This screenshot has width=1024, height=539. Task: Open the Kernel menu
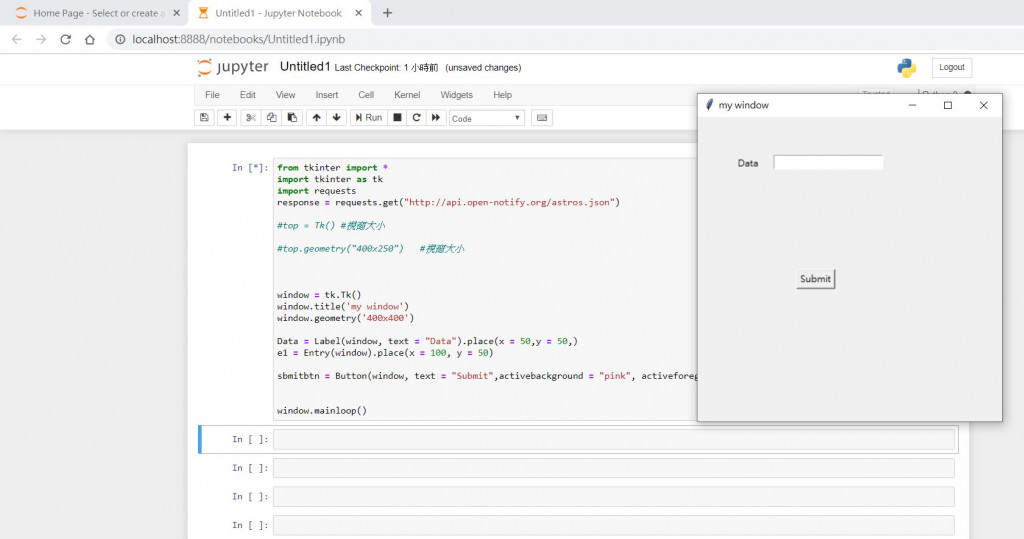(x=407, y=95)
